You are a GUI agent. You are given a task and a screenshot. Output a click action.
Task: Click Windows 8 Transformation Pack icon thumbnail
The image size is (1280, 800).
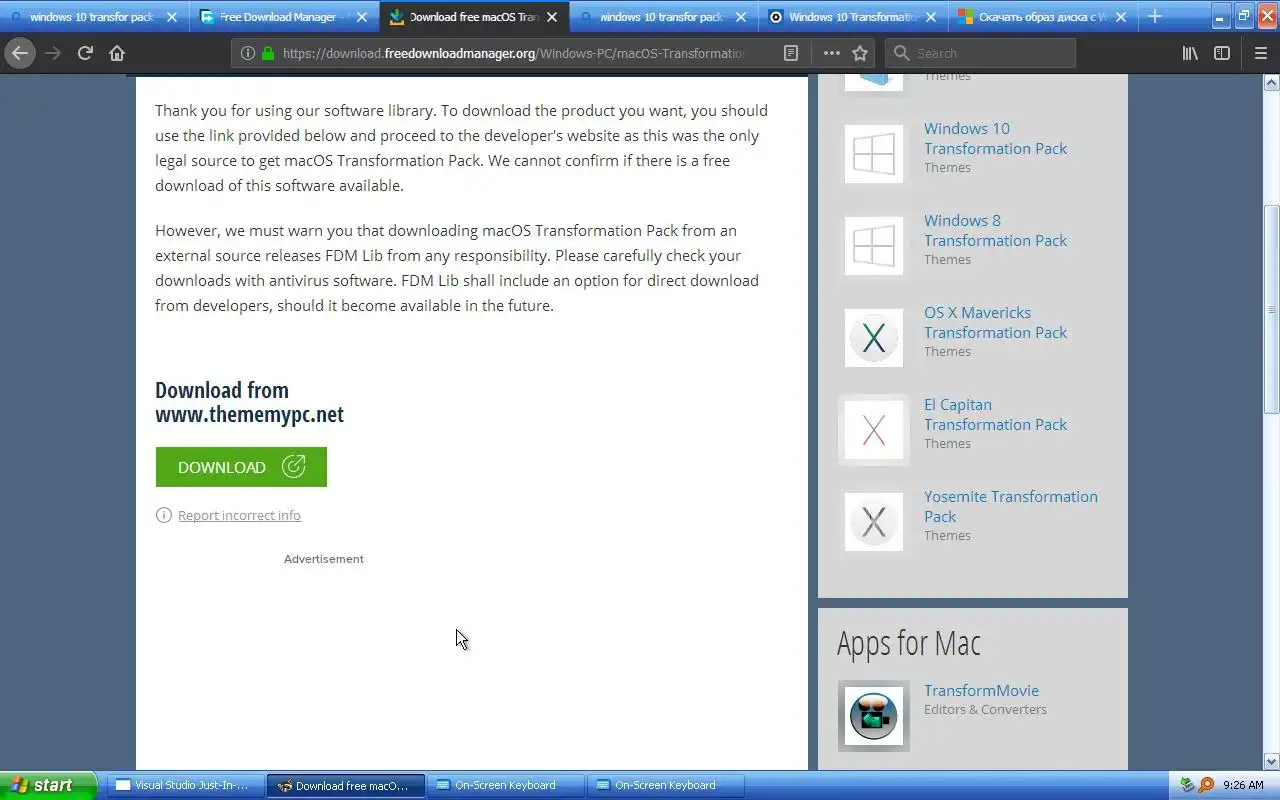tap(874, 246)
